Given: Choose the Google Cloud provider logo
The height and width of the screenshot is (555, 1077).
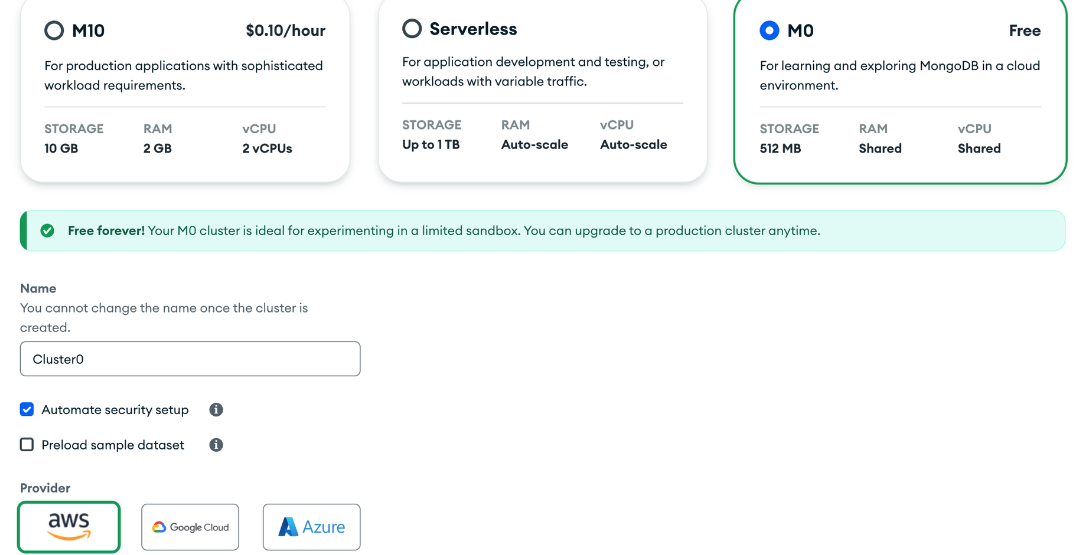Looking at the screenshot, I should pyautogui.click(x=190, y=527).
